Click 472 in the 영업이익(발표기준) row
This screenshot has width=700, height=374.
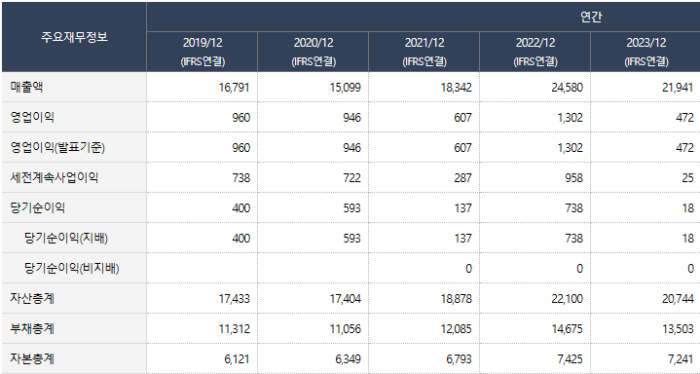(685, 148)
